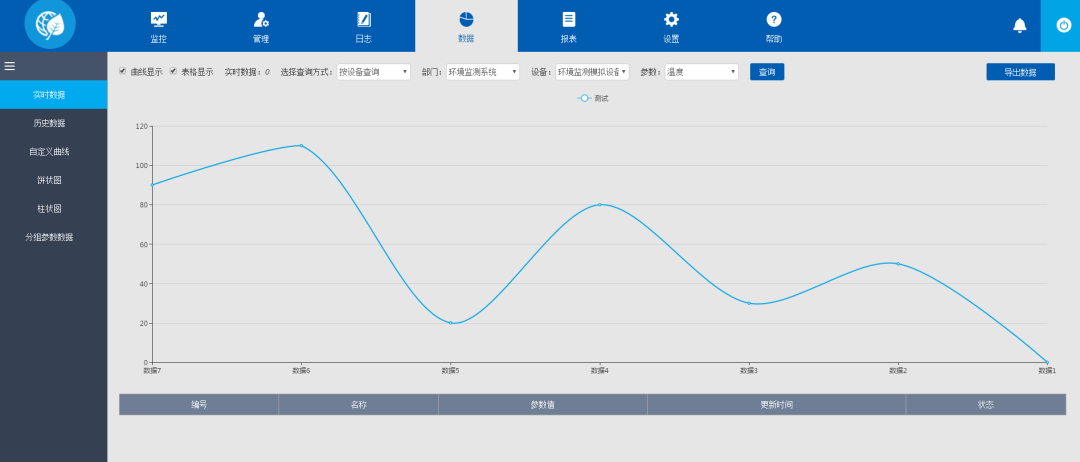1080x462 pixels.
Task: Click the 导出数据 export button
Action: pos(1020,72)
